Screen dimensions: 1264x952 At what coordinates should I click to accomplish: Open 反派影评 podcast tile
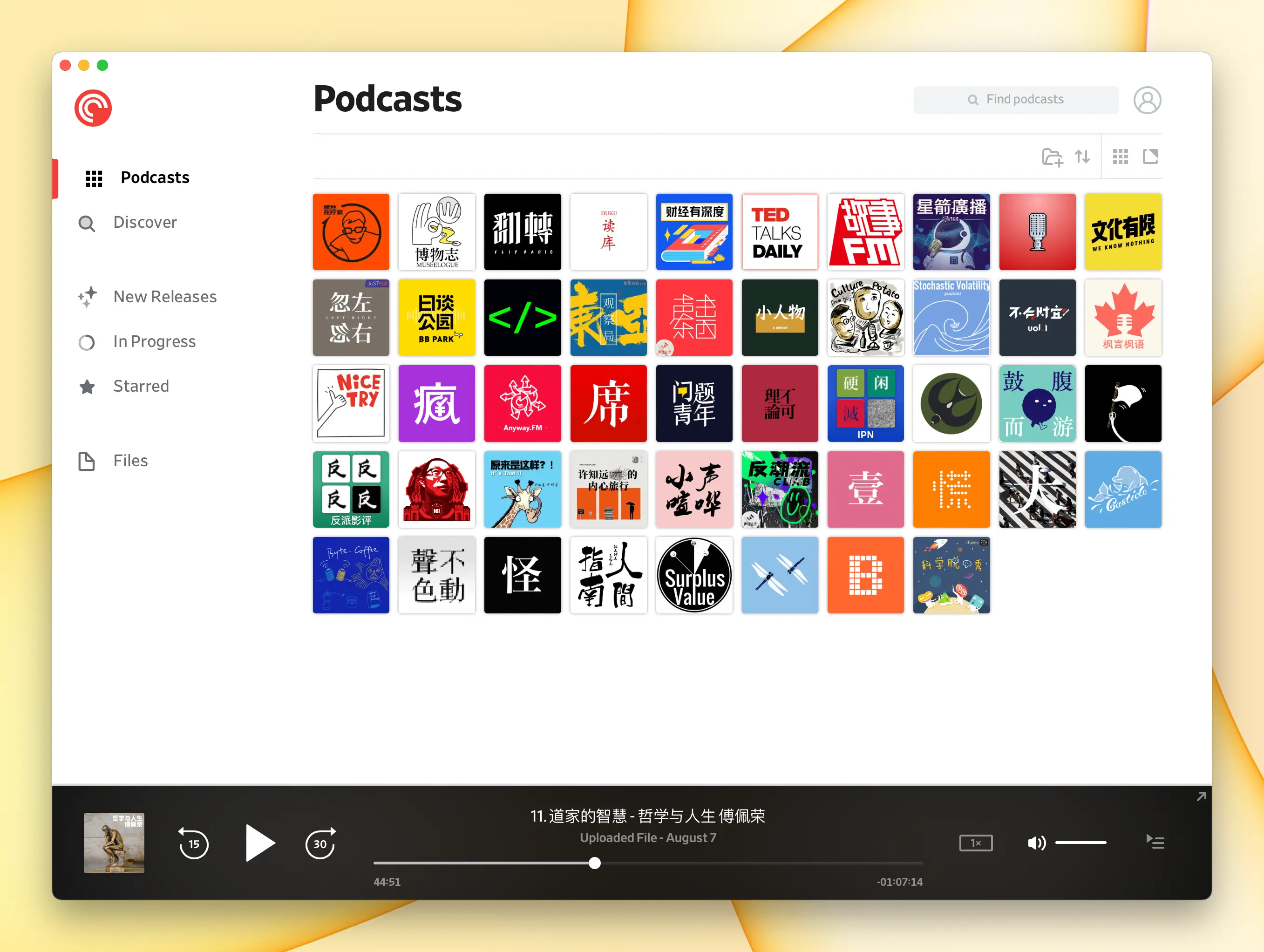351,489
